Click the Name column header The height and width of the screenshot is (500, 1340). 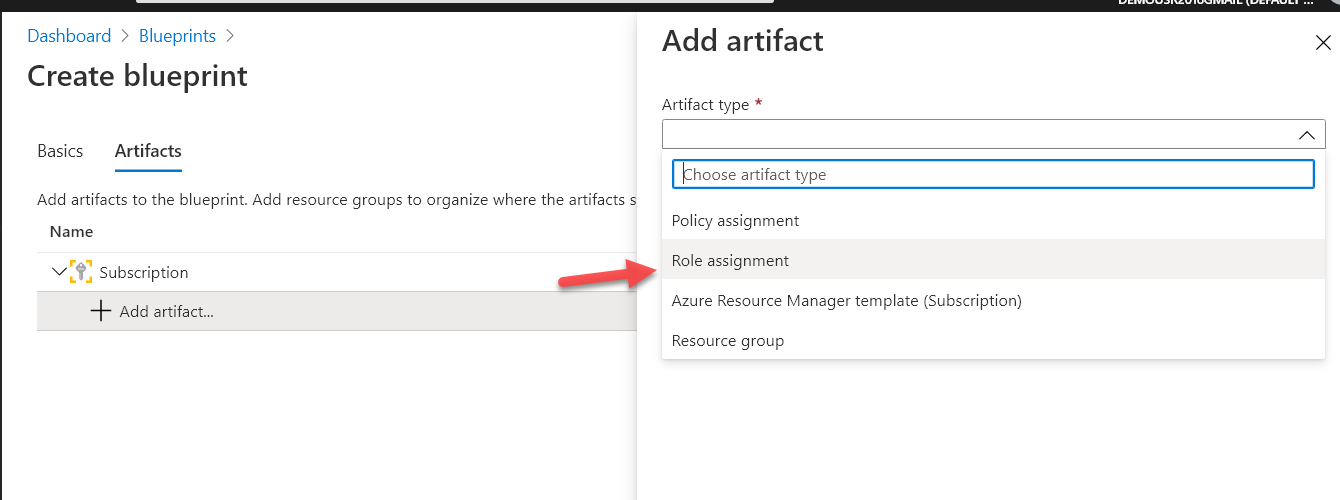[x=71, y=231]
